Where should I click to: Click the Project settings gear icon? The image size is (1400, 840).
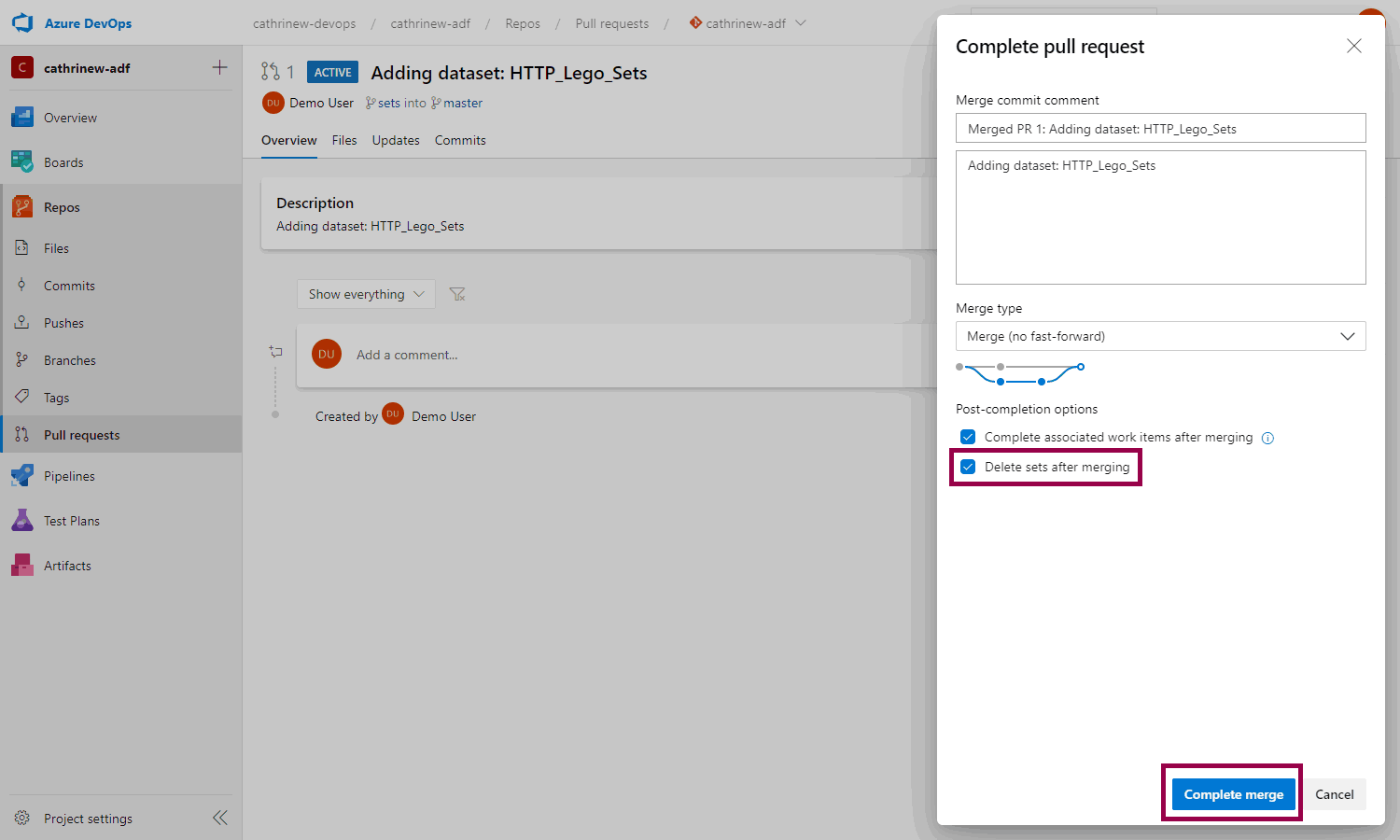pos(22,819)
